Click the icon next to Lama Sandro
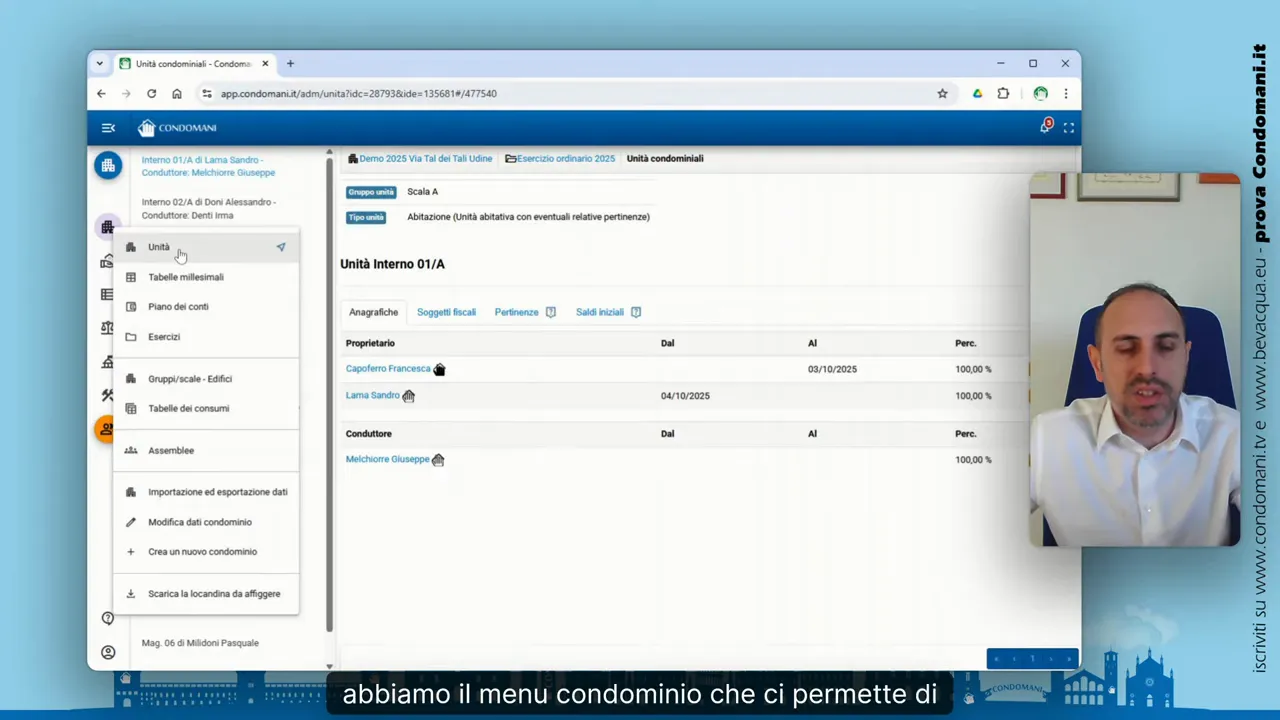This screenshot has width=1280, height=720. point(408,396)
